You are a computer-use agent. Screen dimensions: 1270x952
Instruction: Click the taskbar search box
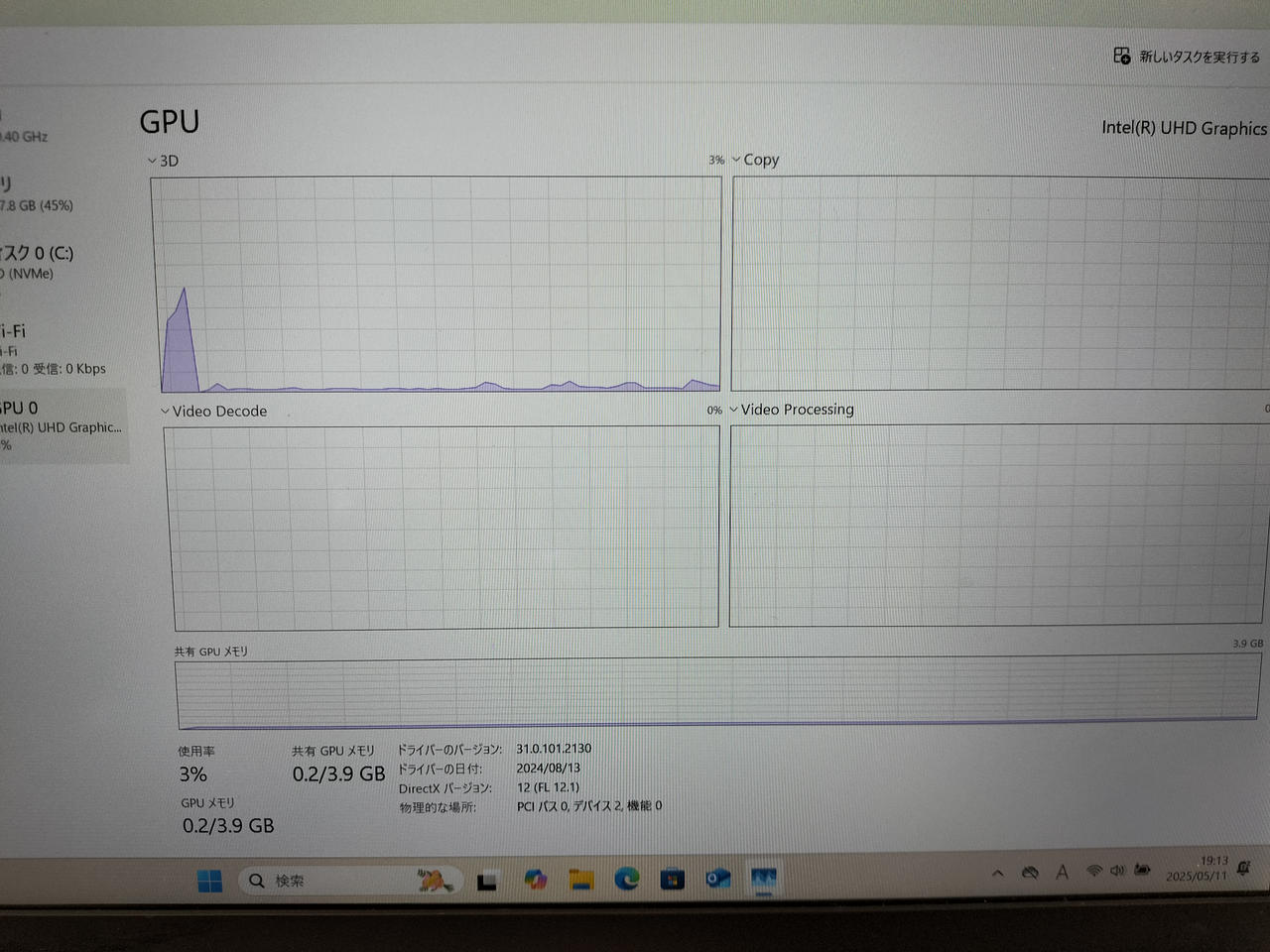click(327, 881)
